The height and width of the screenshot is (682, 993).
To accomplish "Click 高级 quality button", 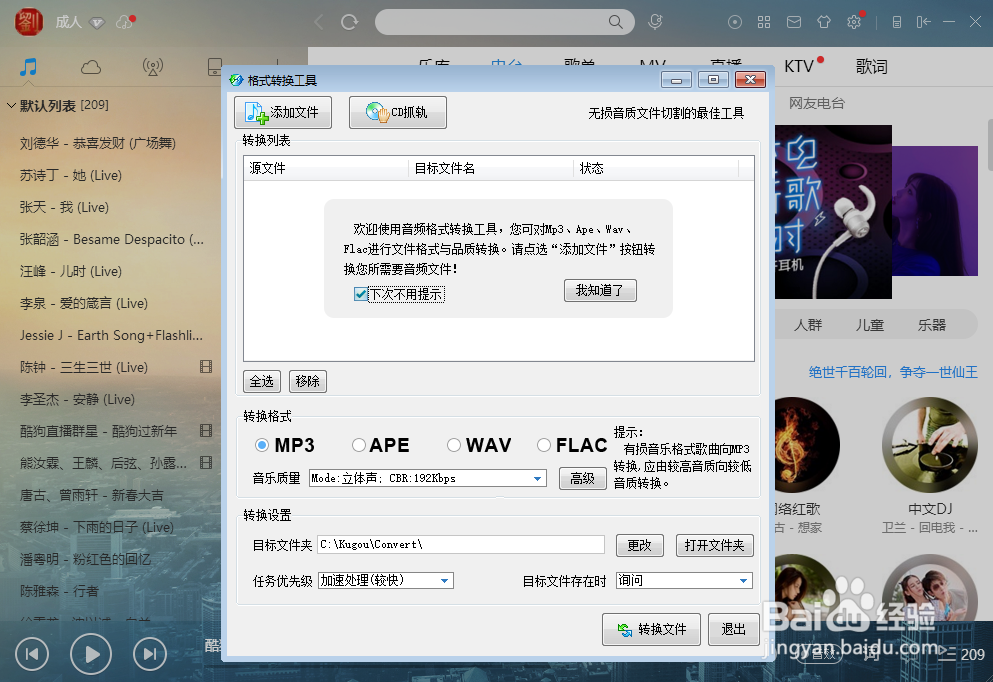I will click(x=583, y=478).
